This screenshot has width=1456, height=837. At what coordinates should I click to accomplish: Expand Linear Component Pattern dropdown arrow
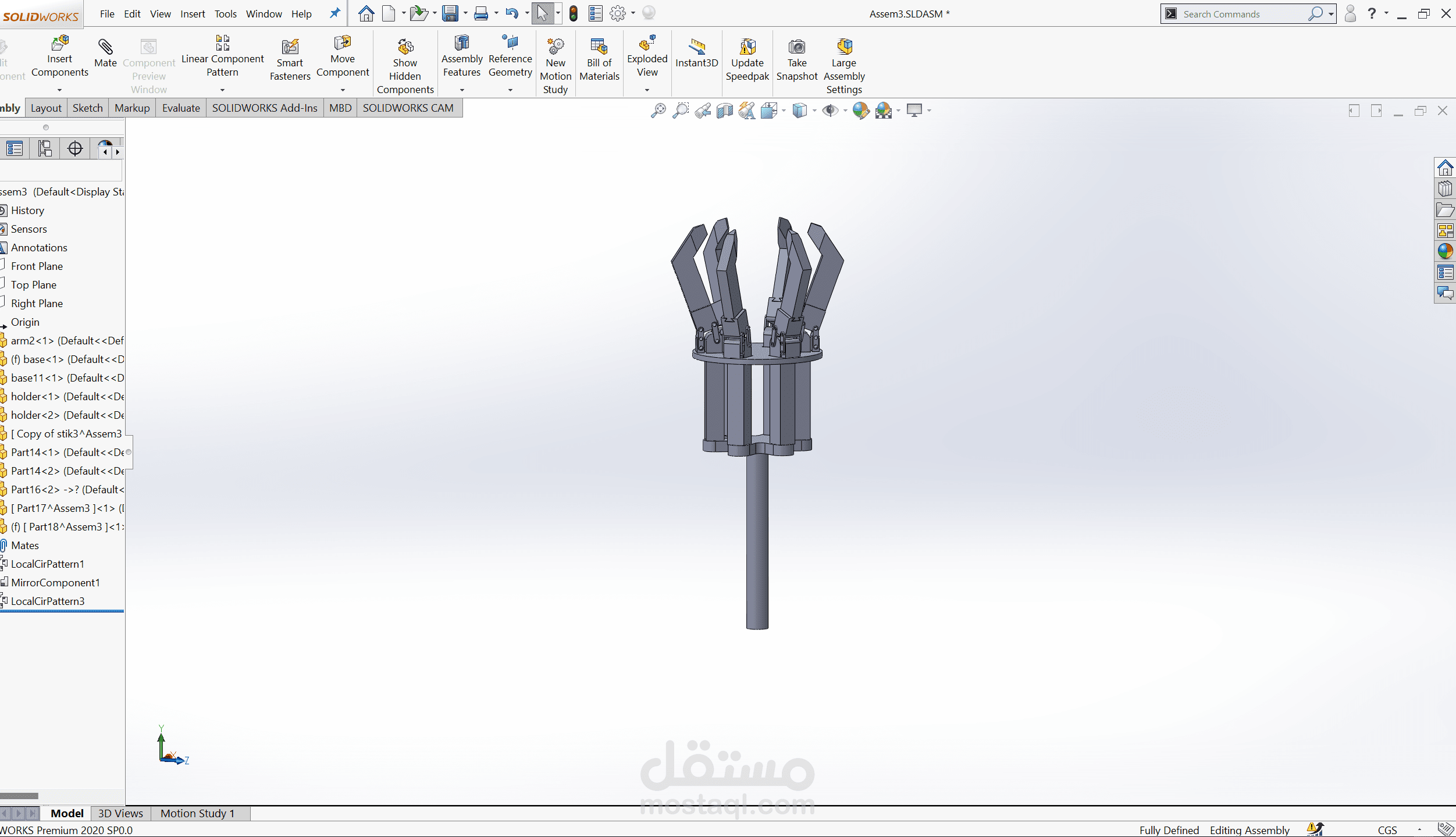pos(222,90)
